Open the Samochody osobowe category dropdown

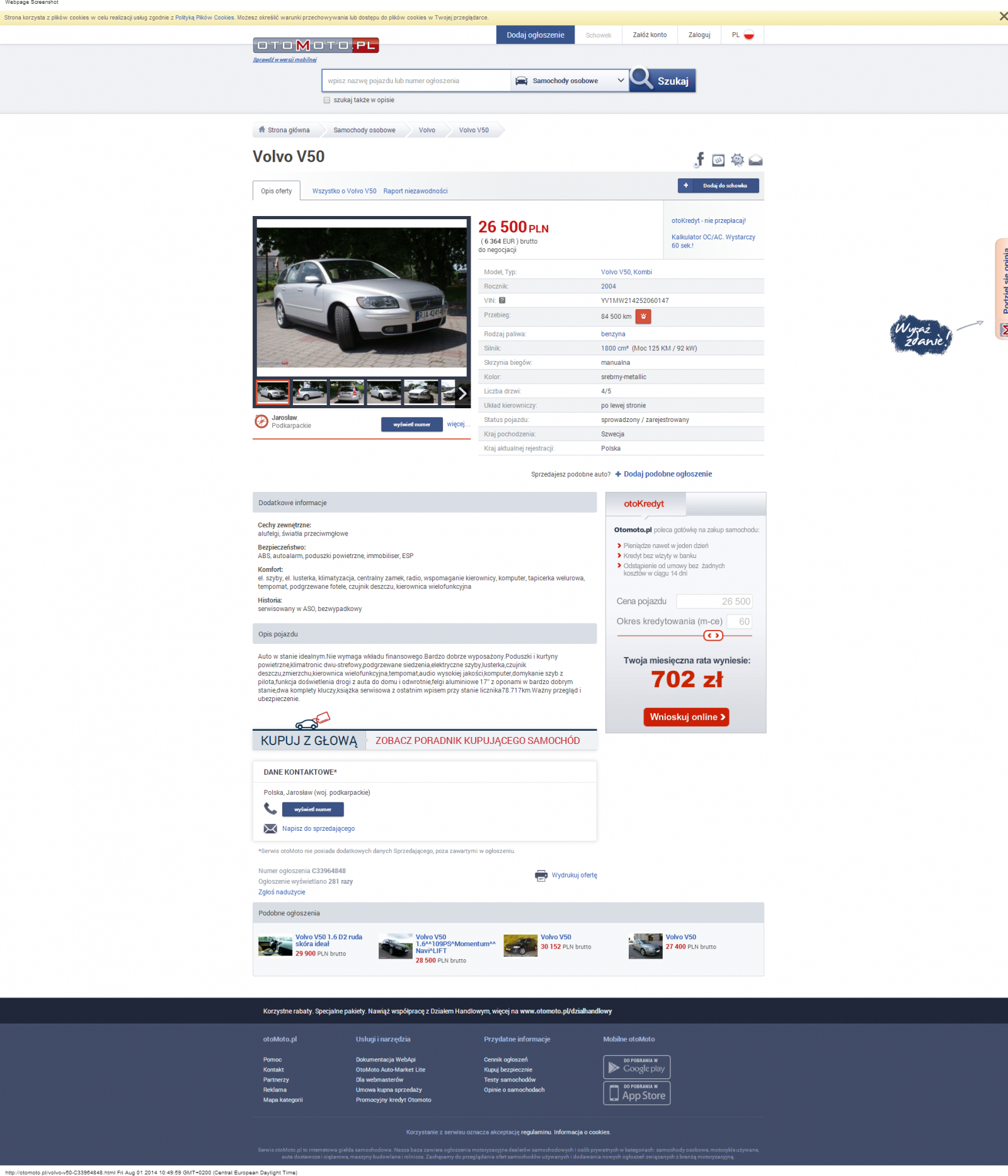(x=570, y=81)
